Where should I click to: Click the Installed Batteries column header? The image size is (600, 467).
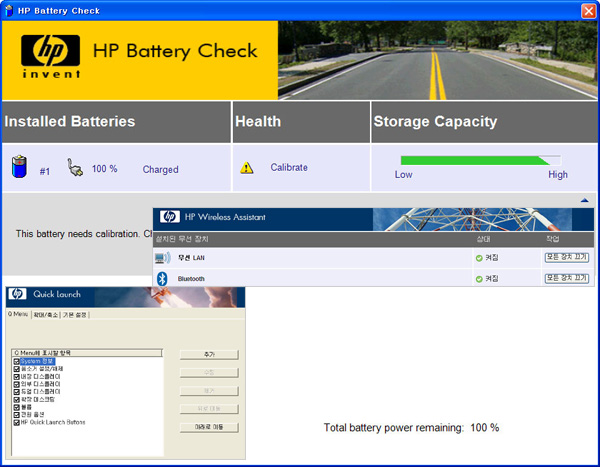pos(116,122)
